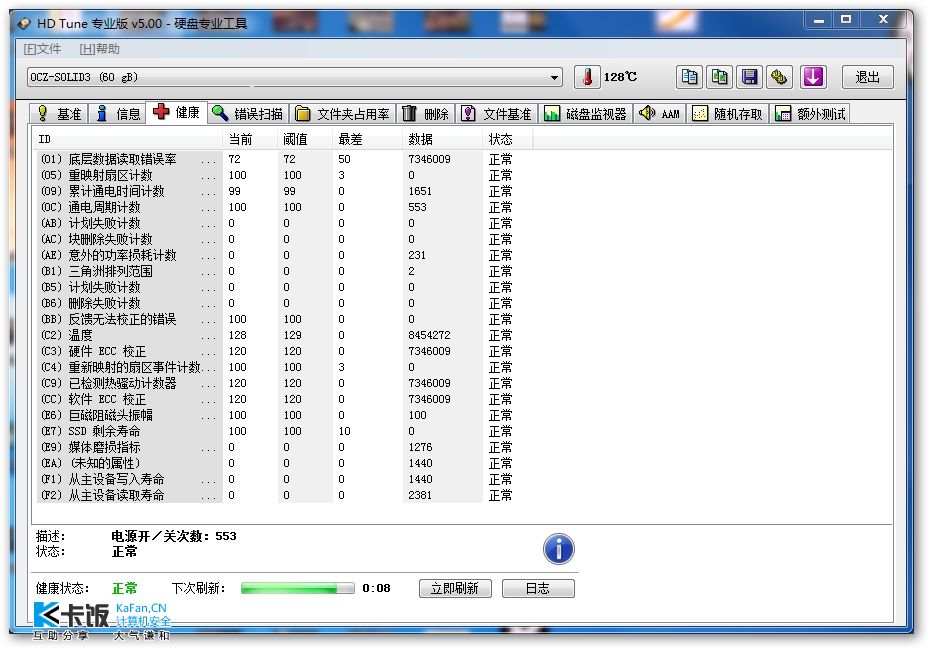
Task: Click the 立即刷新 button
Action: pos(455,588)
